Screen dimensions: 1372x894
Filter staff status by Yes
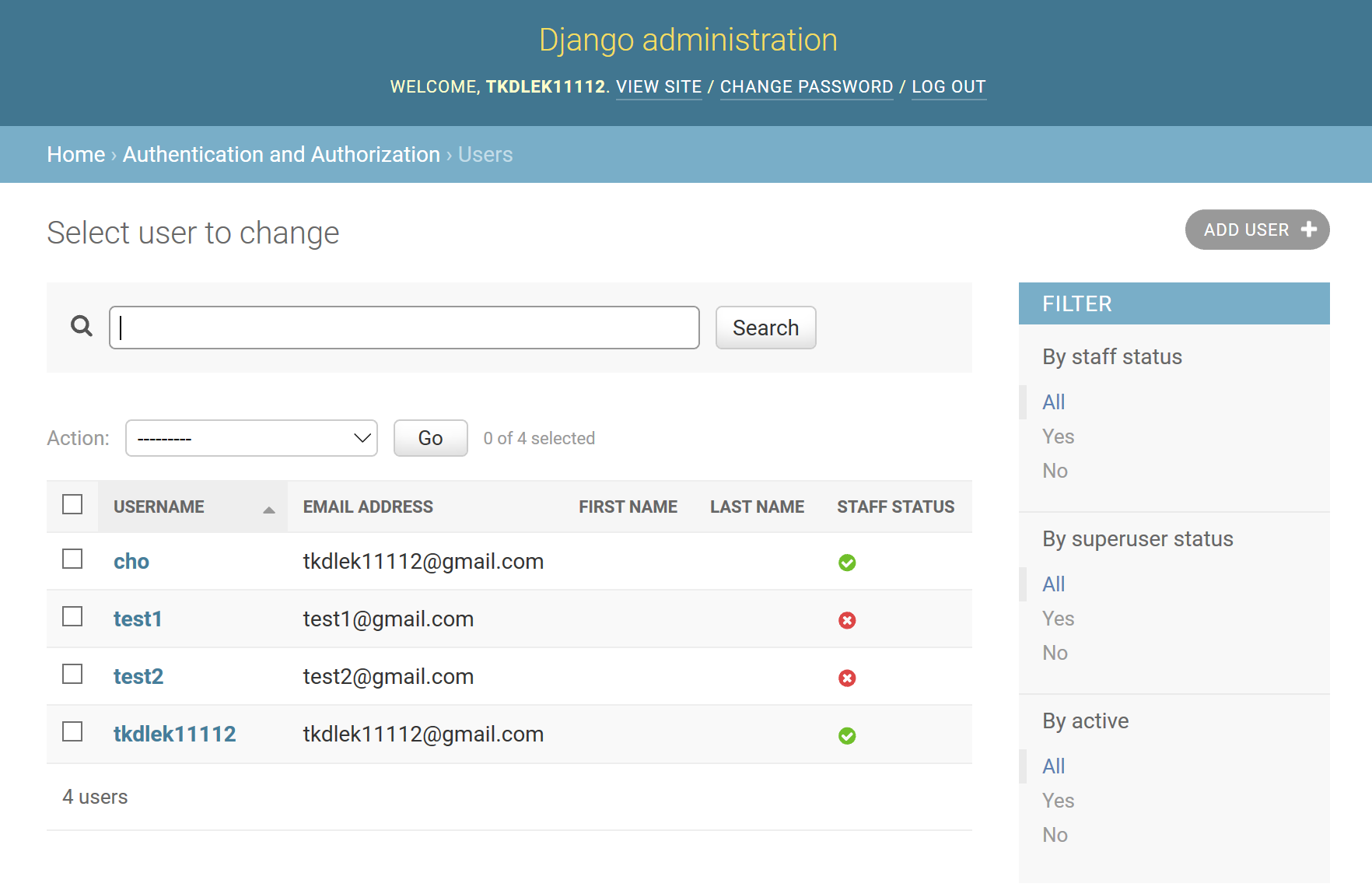tap(1058, 436)
